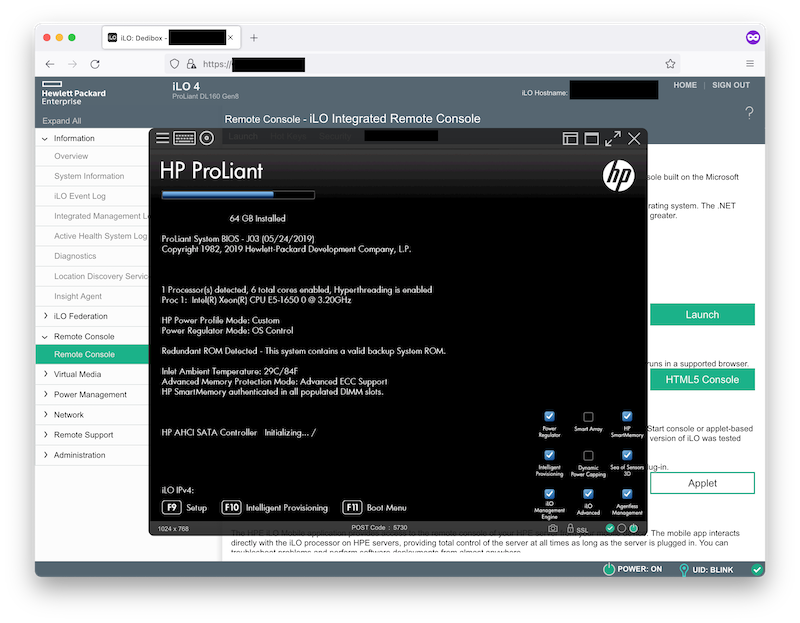Go forward in the browser history

(x=72, y=64)
